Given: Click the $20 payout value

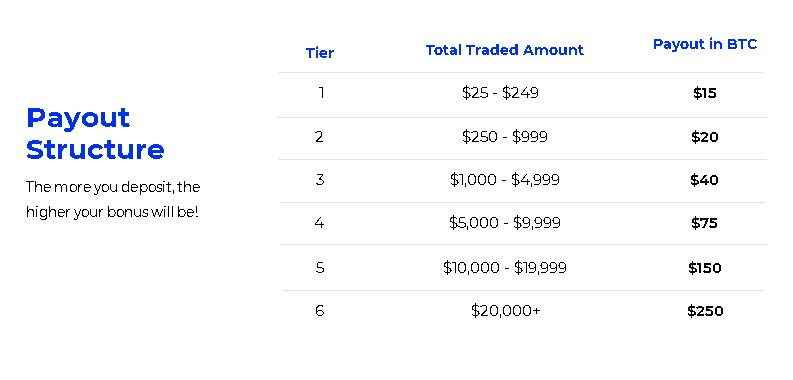Looking at the screenshot, I should click(704, 137).
